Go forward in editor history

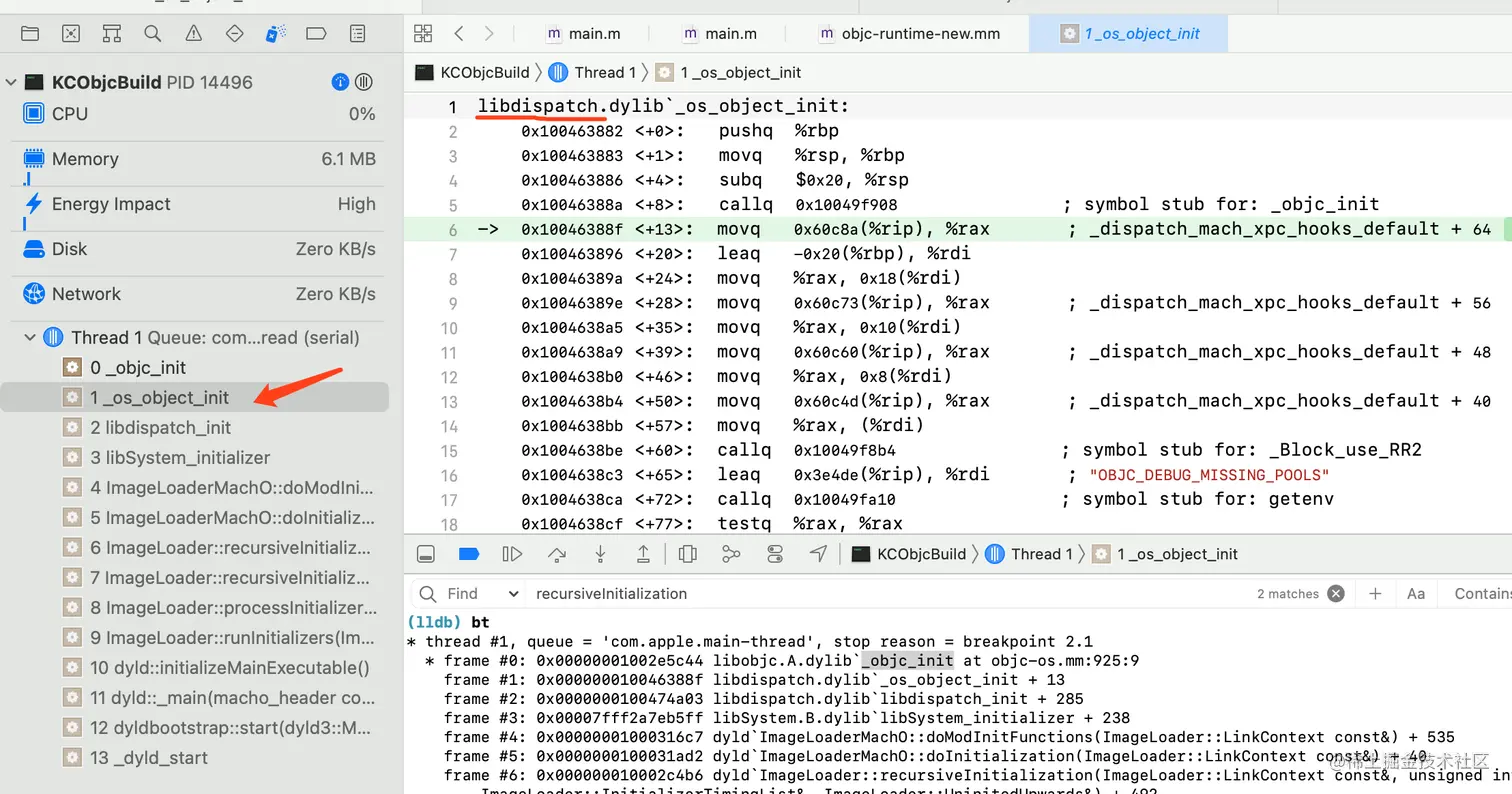click(489, 33)
